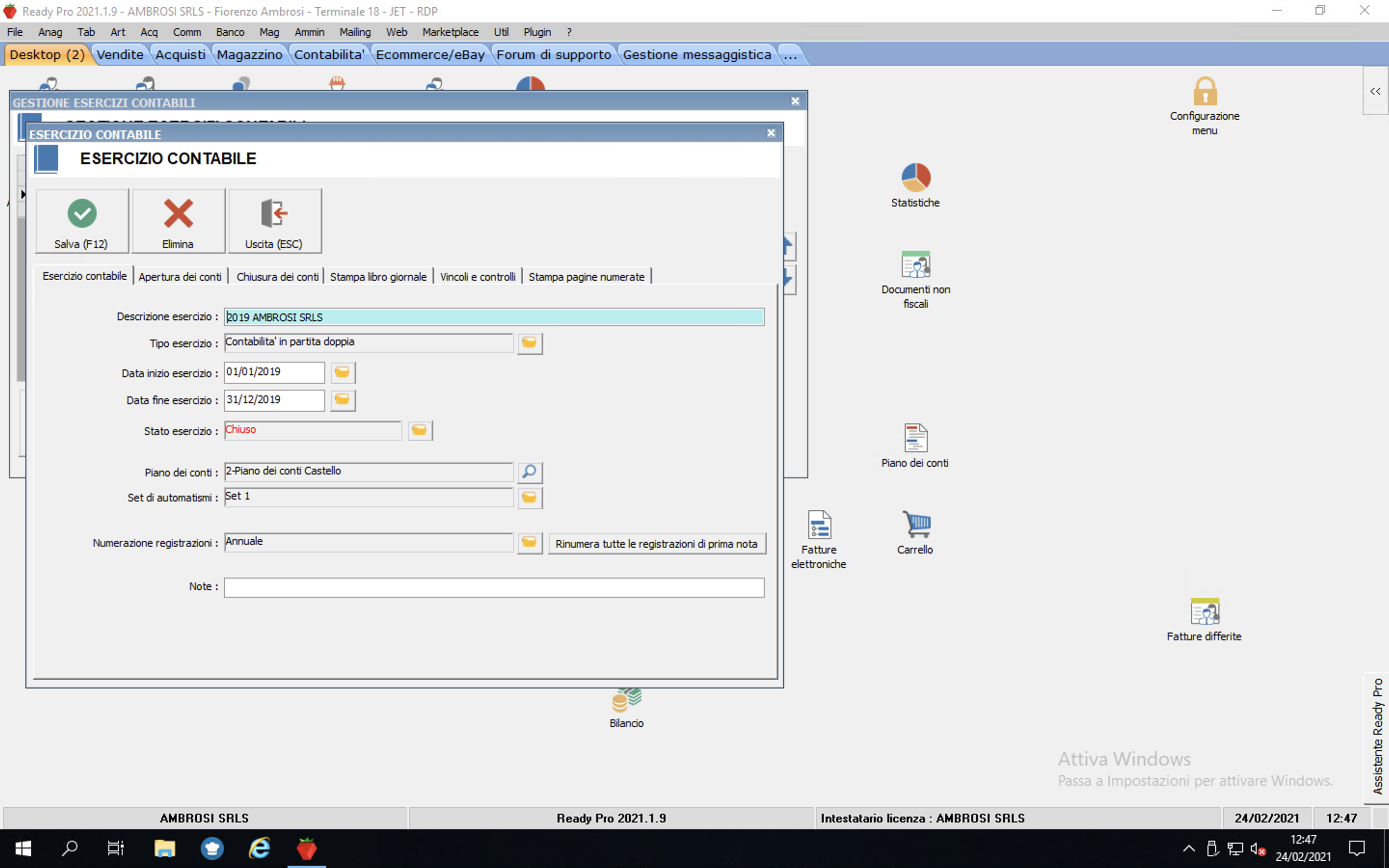This screenshot has width=1389, height=868.
Task: Click the Ready Pro strawberry taskbar icon
Action: point(307,848)
